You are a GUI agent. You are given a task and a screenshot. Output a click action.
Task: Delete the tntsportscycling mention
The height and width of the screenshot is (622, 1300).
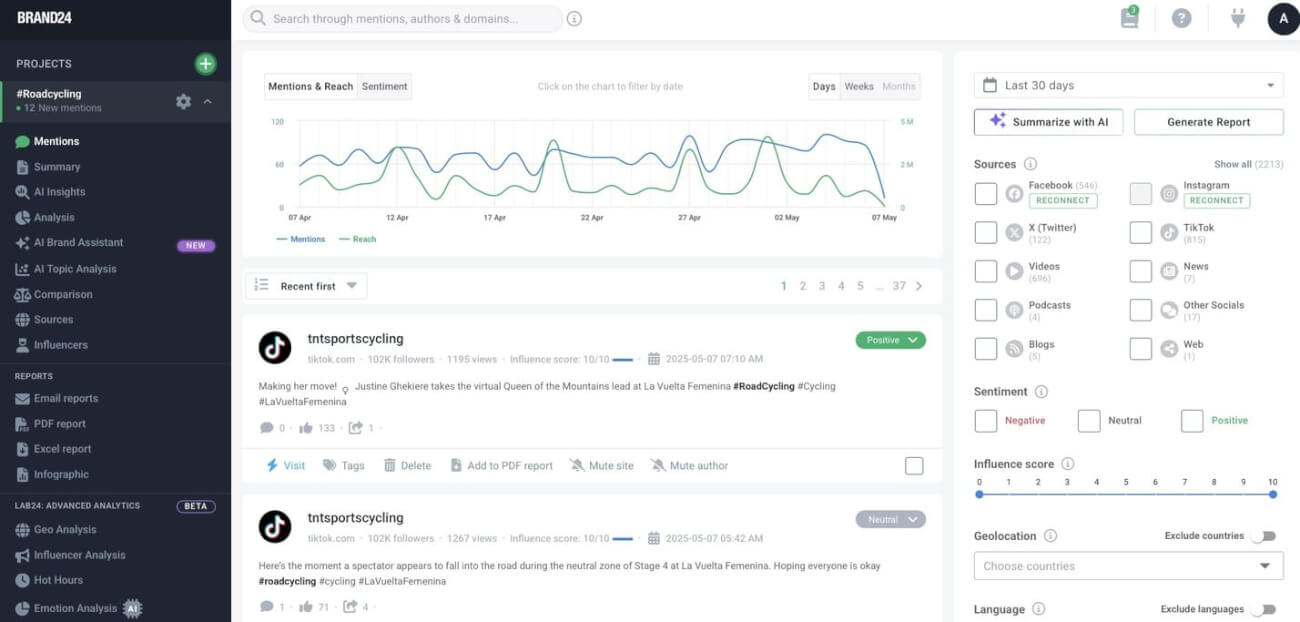tap(407, 465)
